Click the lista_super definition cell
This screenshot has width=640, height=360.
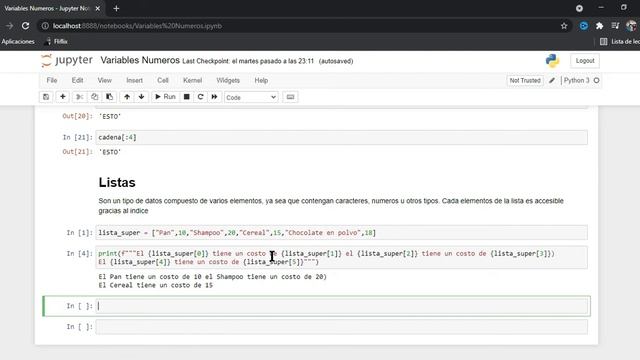342,233
